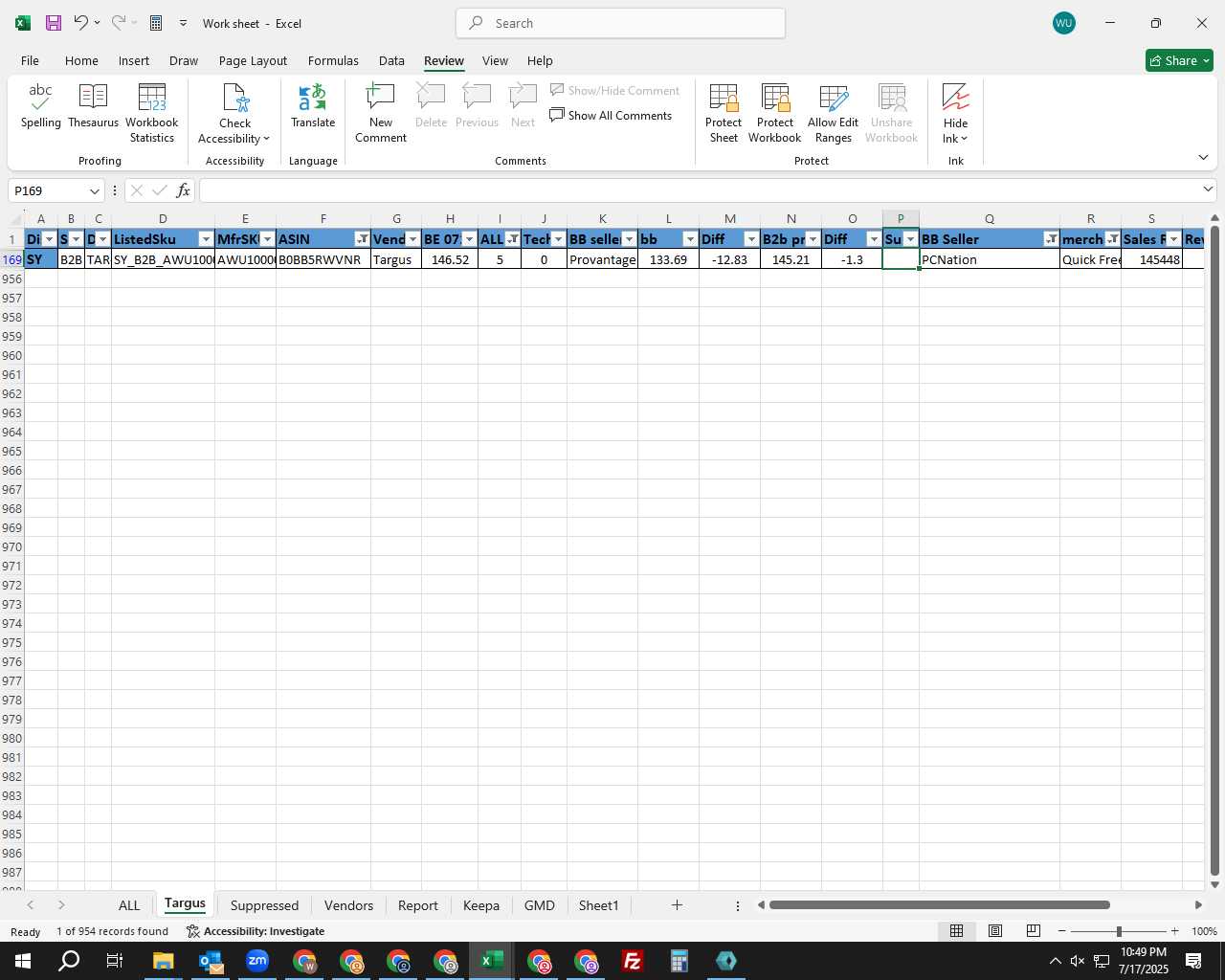Switch to the Data ribbon tab

[391, 60]
